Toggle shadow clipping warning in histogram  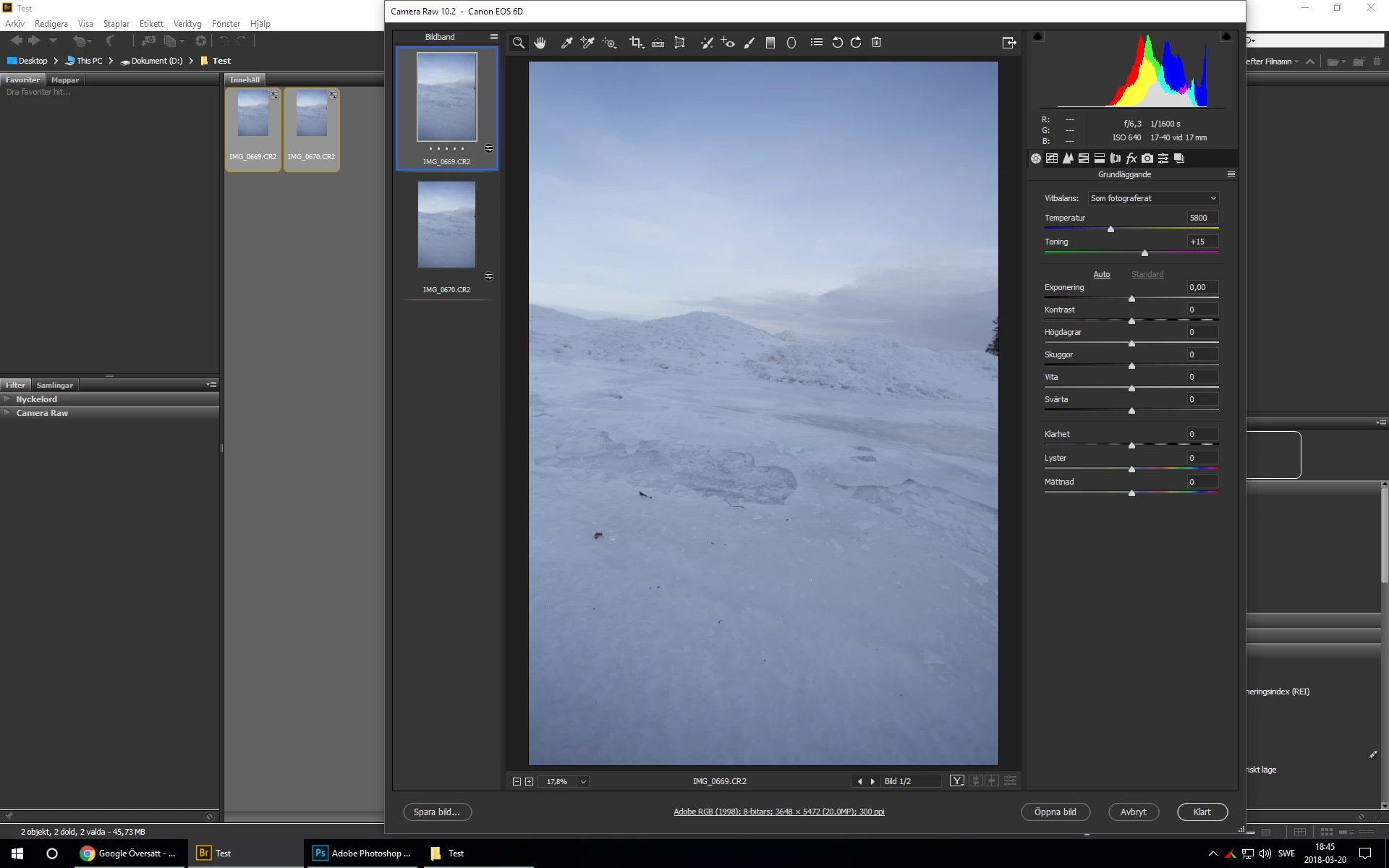pyautogui.click(x=1038, y=36)
